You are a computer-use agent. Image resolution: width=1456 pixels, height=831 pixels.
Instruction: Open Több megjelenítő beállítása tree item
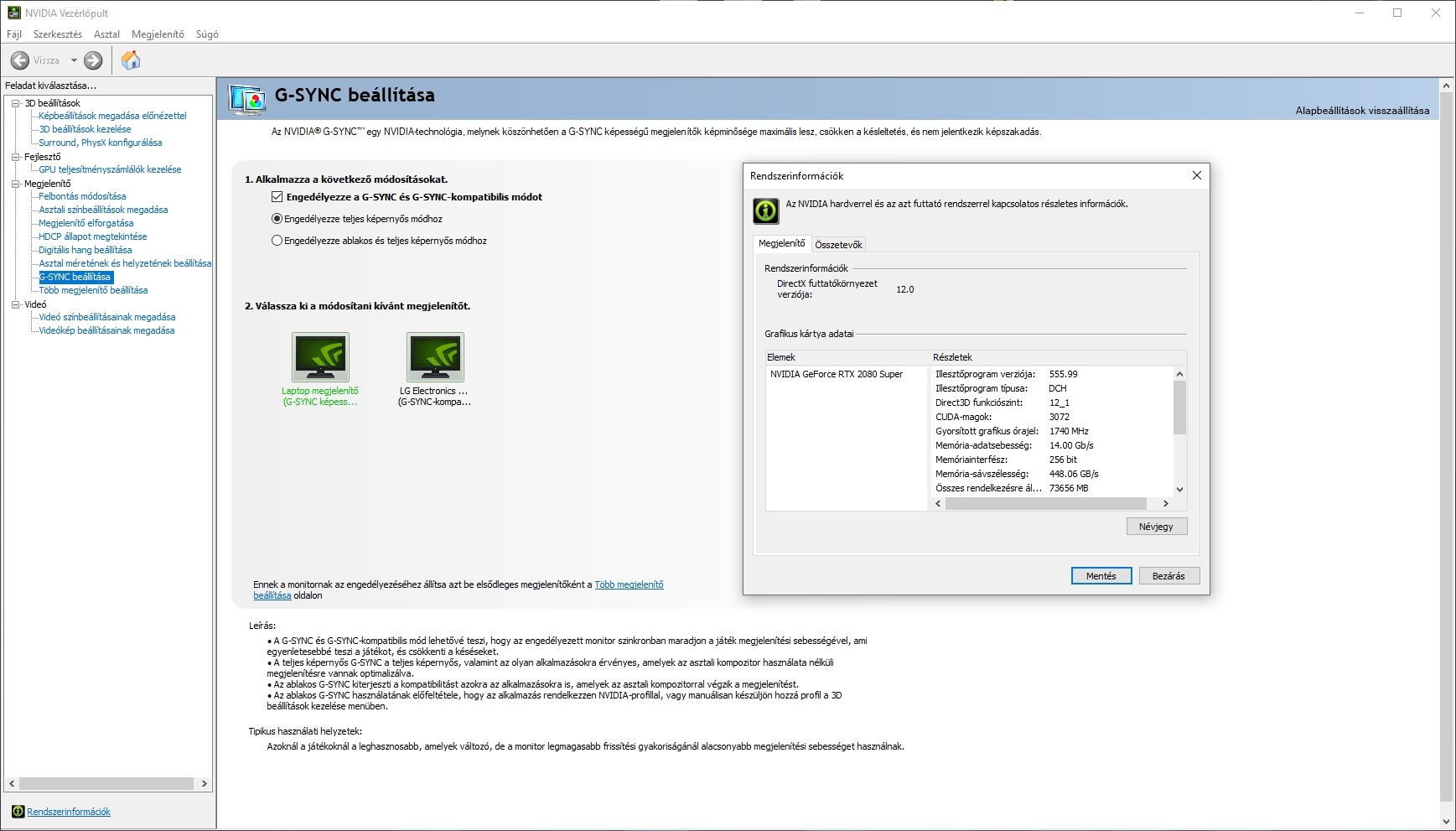point(93,290)
